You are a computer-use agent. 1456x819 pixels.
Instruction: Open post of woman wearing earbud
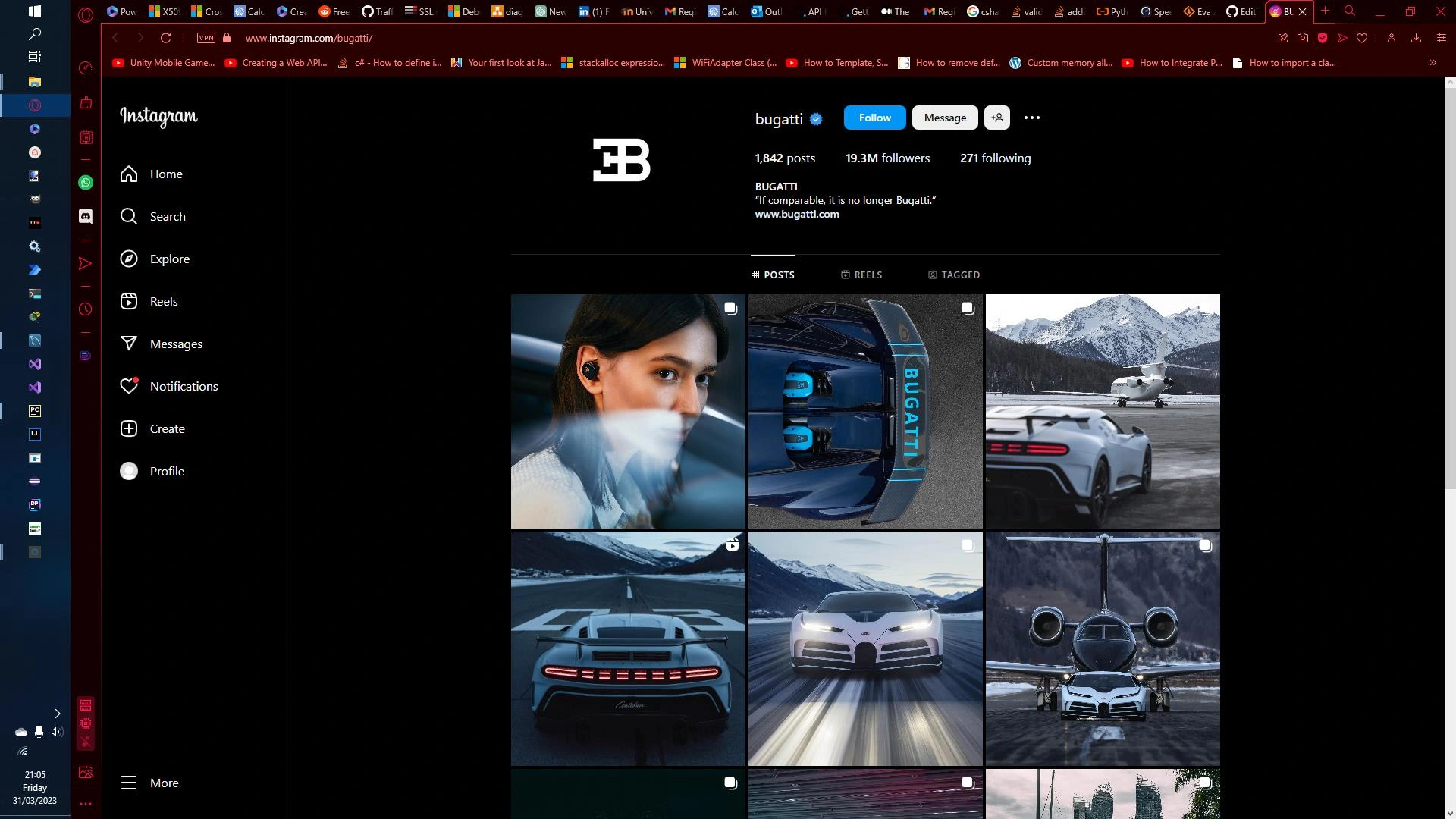[x=628, y=411]
